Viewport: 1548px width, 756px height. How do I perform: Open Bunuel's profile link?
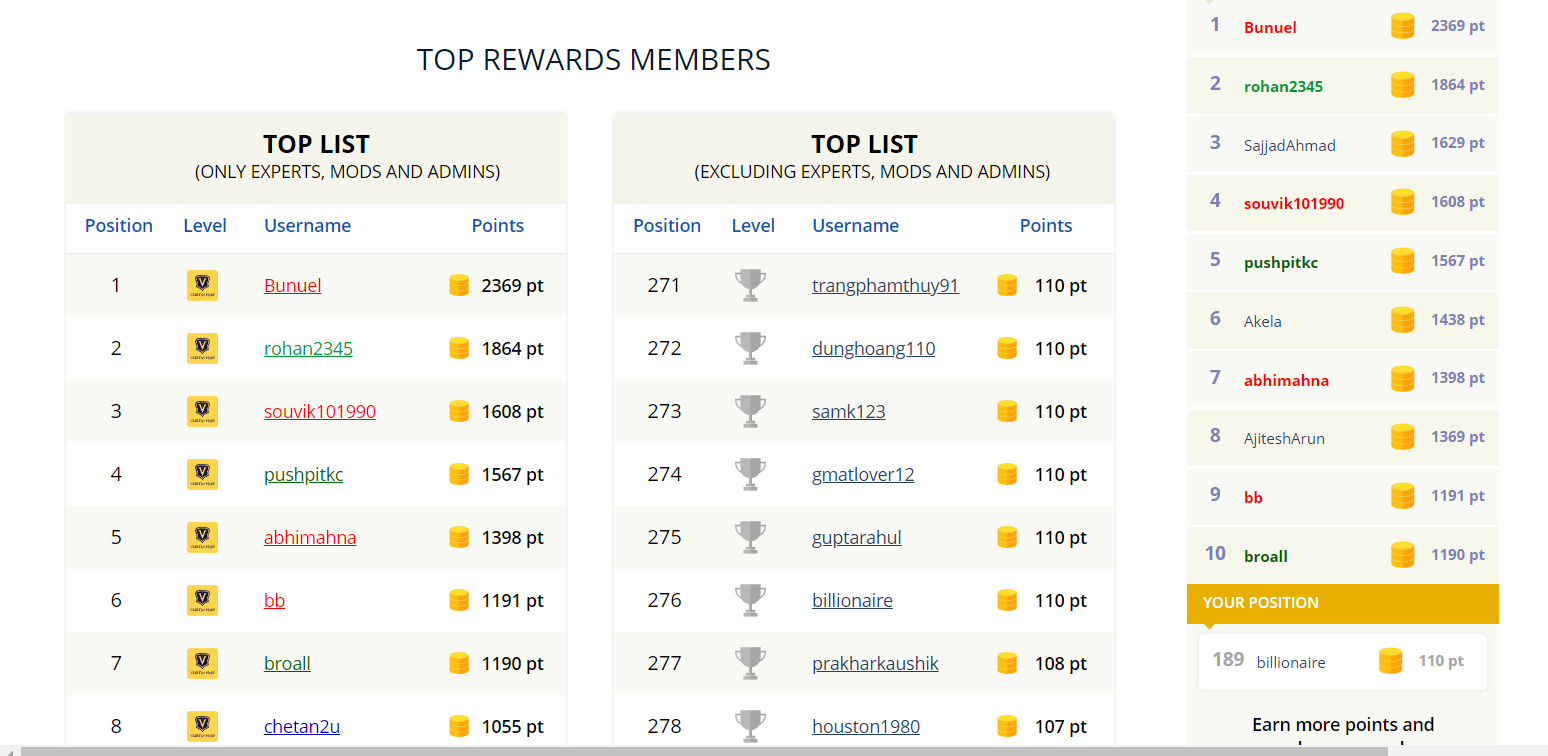292,285
